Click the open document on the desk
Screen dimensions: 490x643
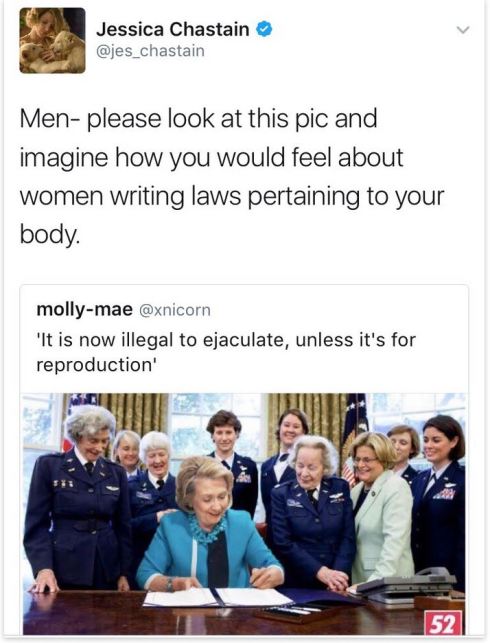(217, 597)
